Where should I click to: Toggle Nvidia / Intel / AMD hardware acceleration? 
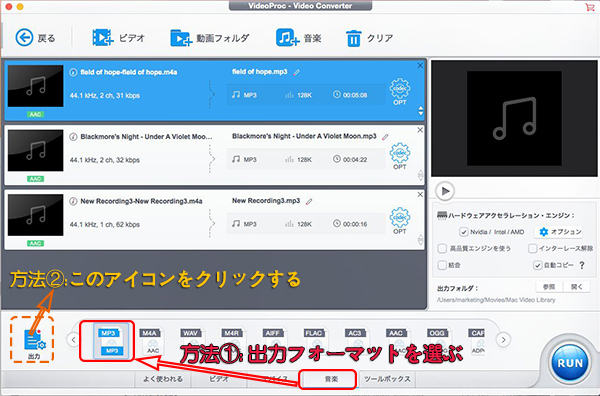tap(463, 232)
